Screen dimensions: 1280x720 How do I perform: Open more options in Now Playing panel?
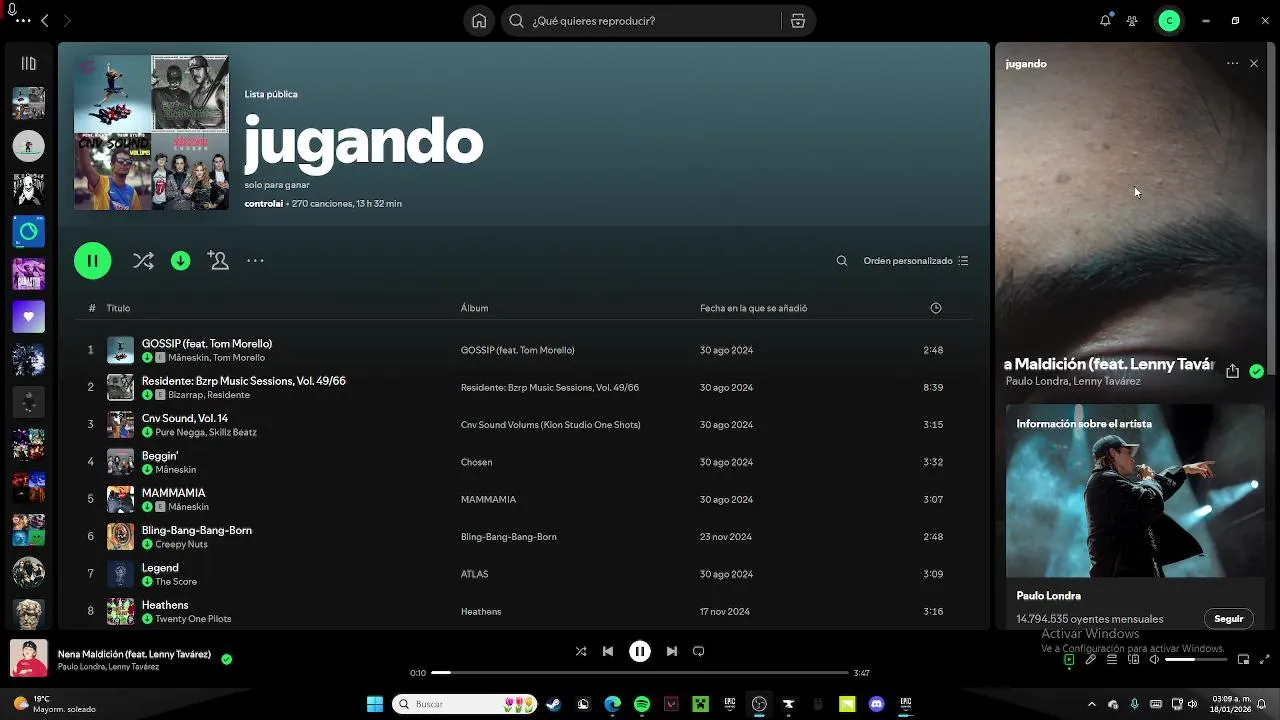coord(1232,63)
